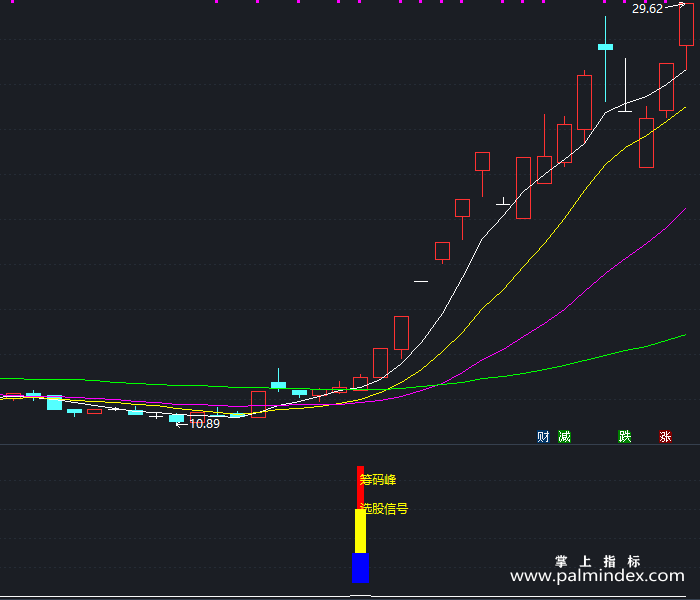Select the red candlestick beside the 10.89 low
This screenshot has height=600, width=700.
pos(197,418)
